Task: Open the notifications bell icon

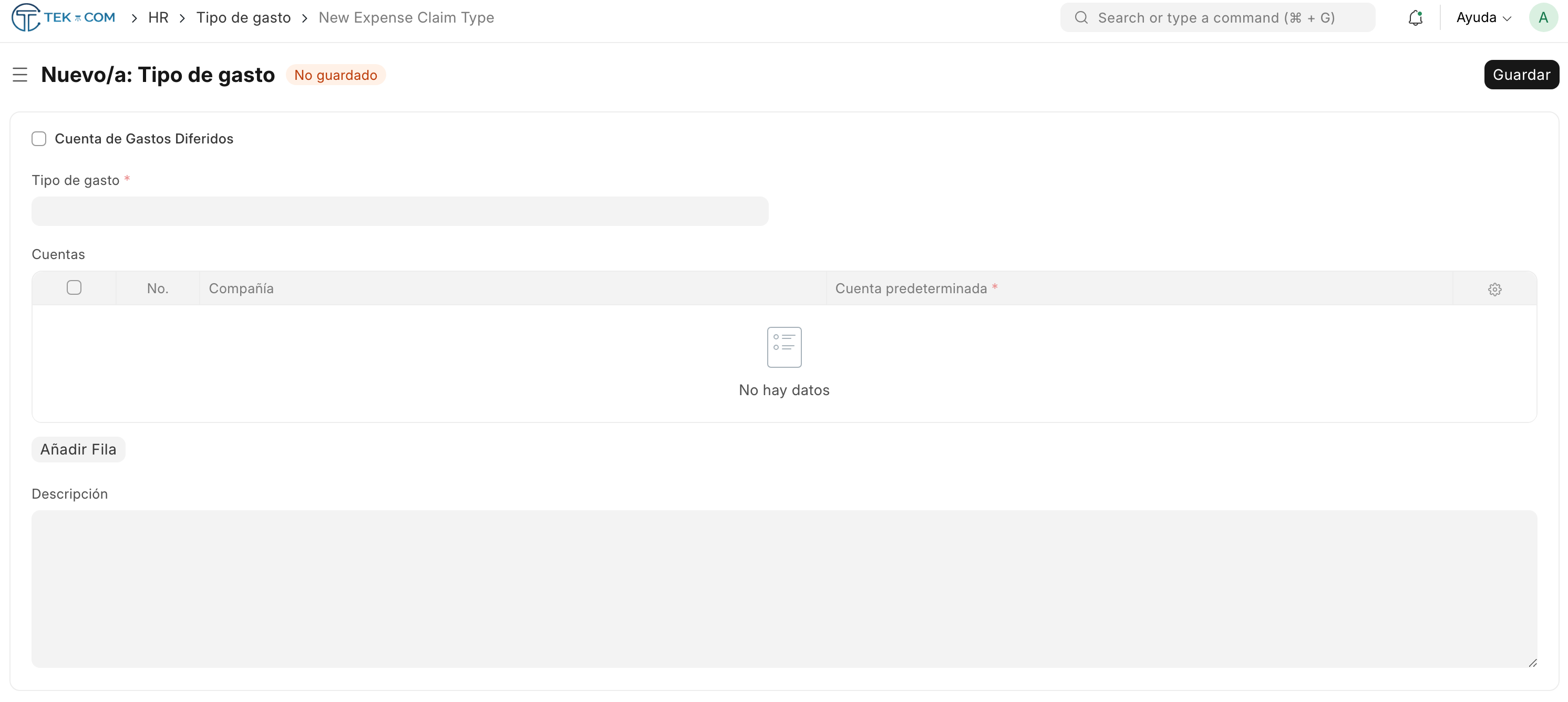Action: pos(1415,18)
